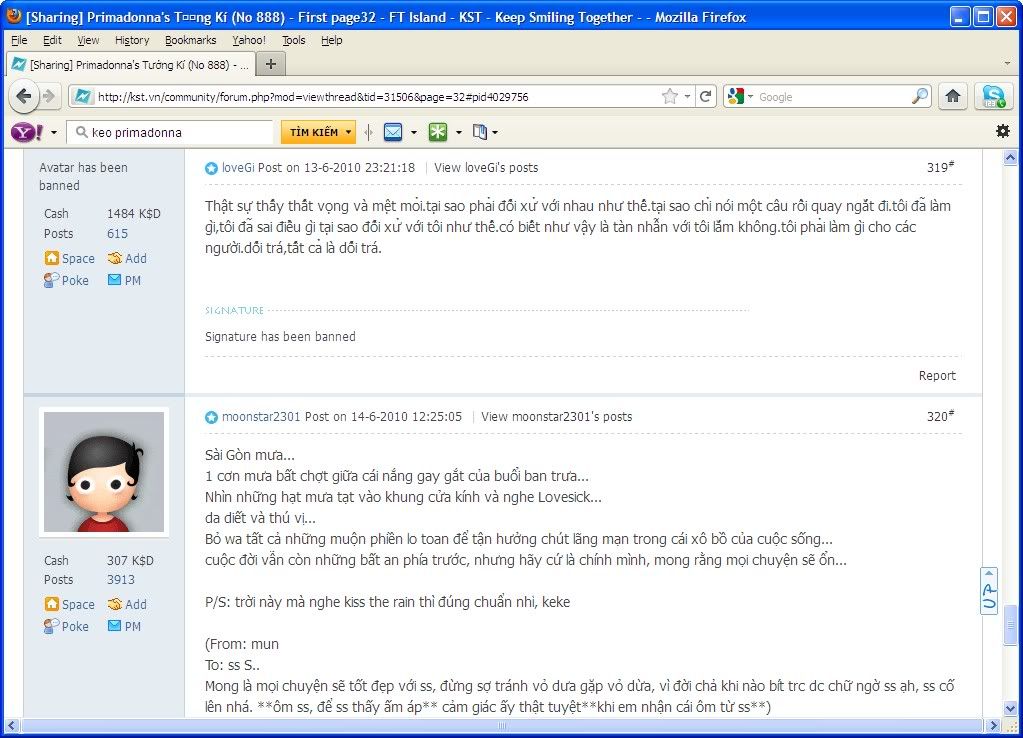Open loveGi's Space link
This screenshot has width=1023, height=738.
[70, 258]
